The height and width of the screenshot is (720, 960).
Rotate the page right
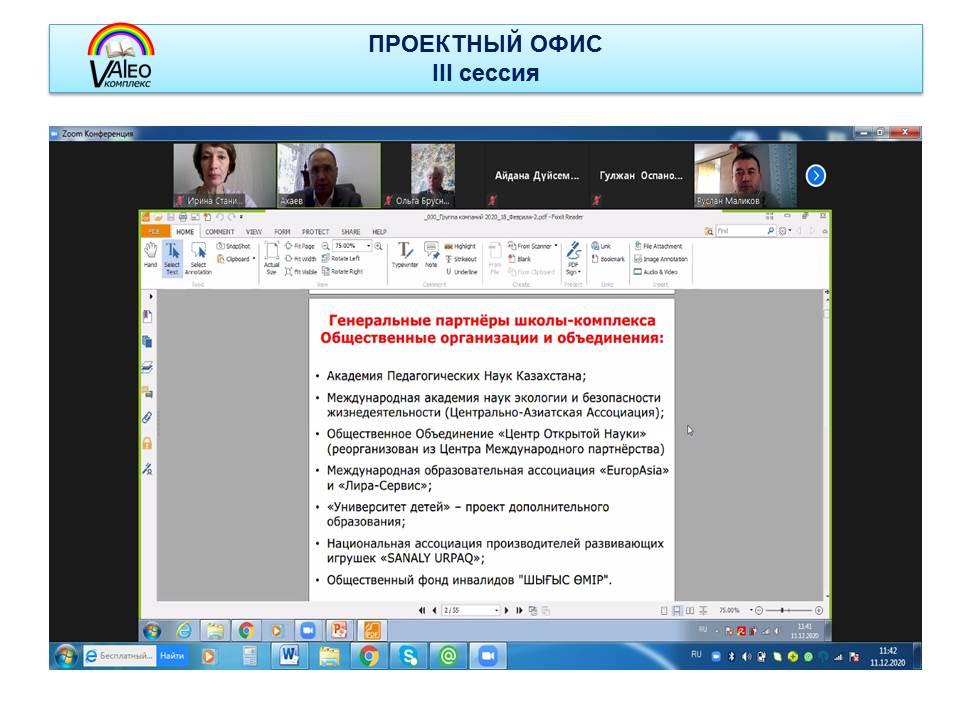[x=343, y=272]
